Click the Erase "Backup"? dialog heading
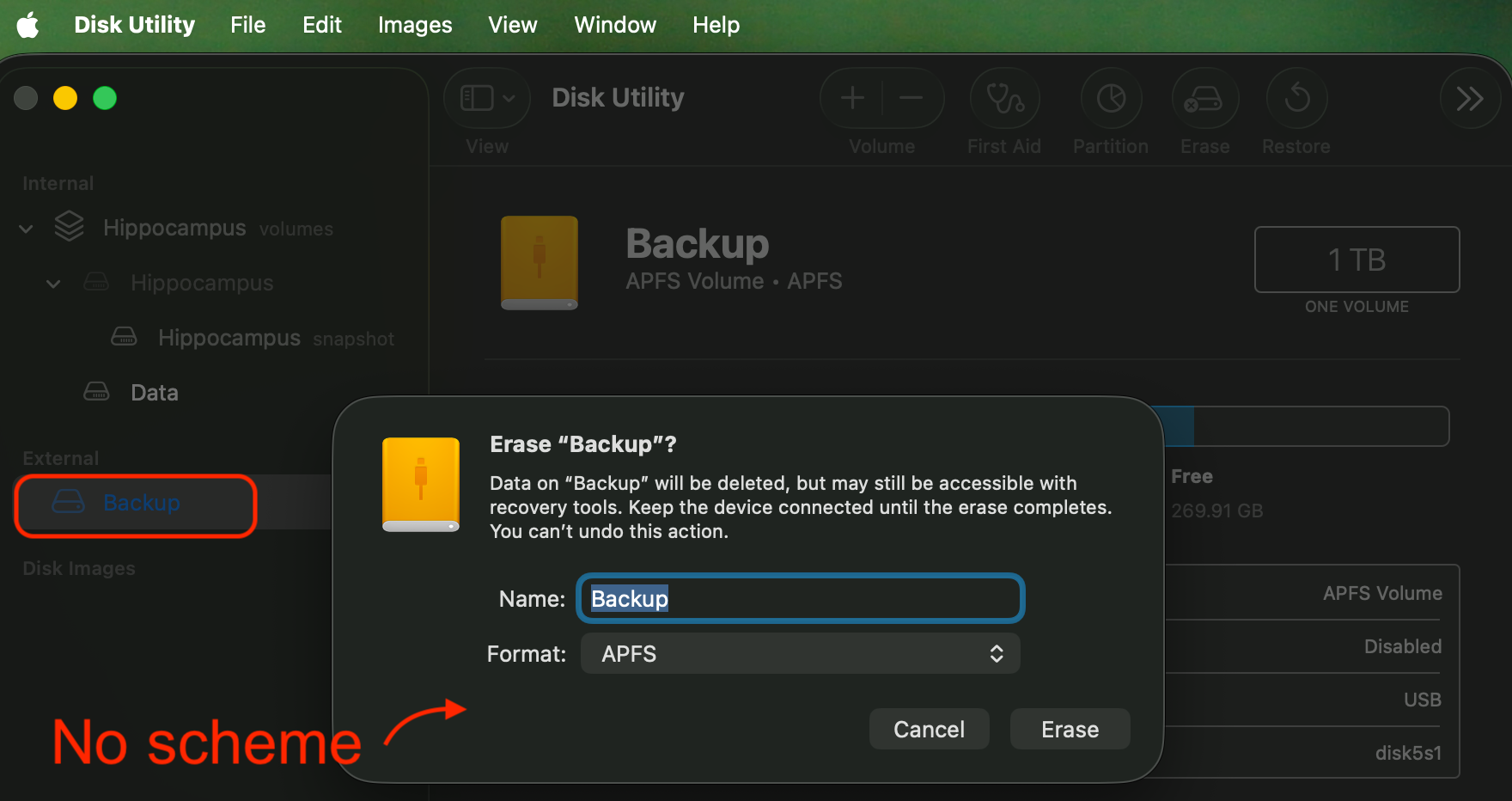 (583, 444)
